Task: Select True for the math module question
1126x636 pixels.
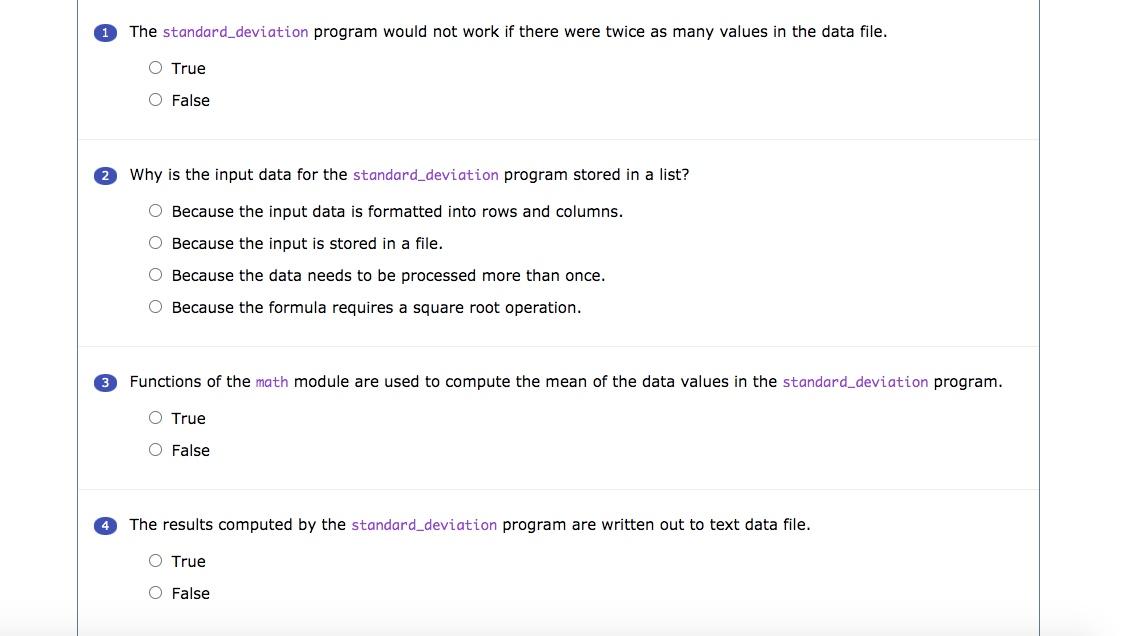Action: pos(155,417)
